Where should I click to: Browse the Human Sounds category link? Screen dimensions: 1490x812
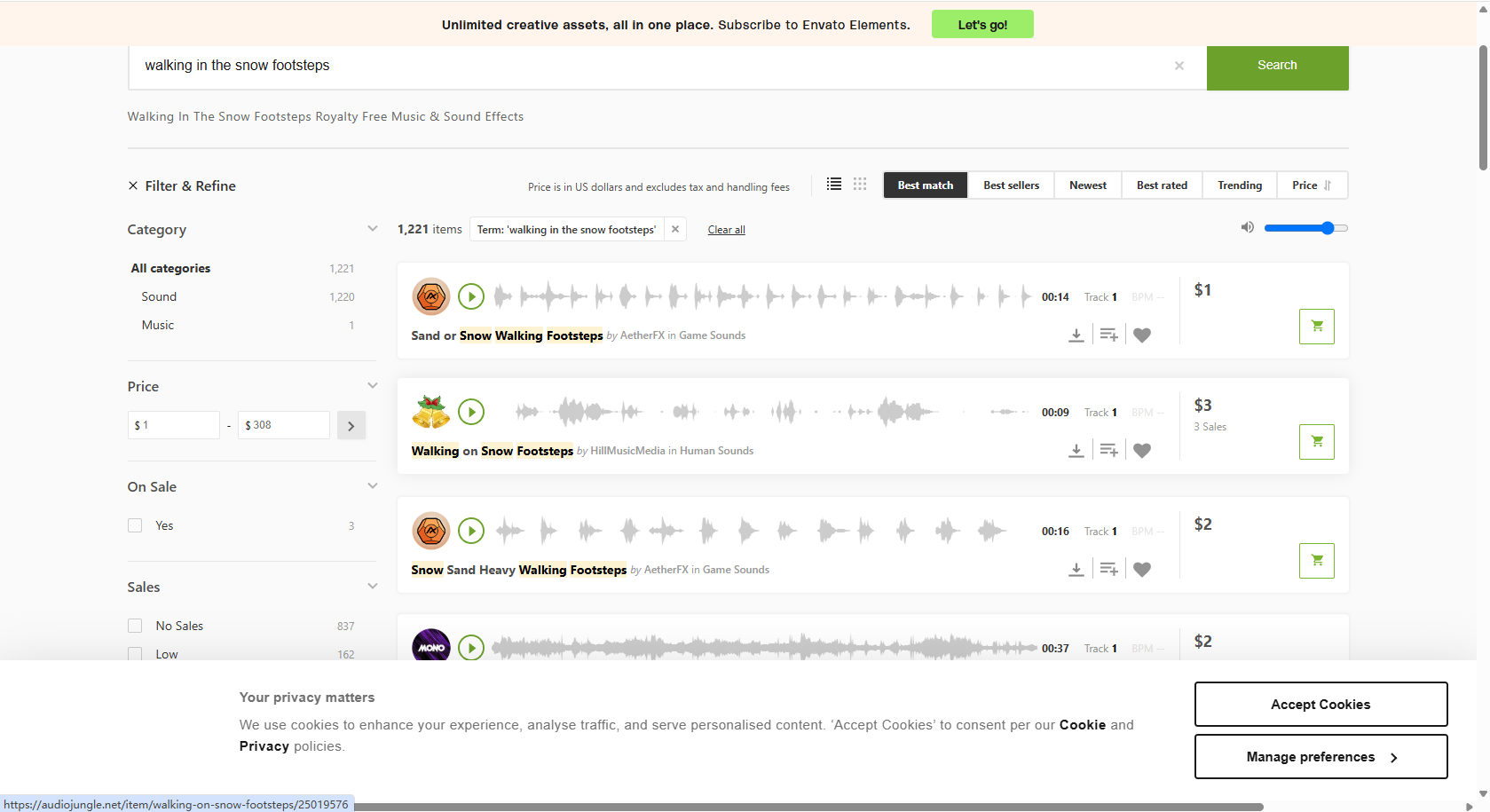(x=716, y=451)
